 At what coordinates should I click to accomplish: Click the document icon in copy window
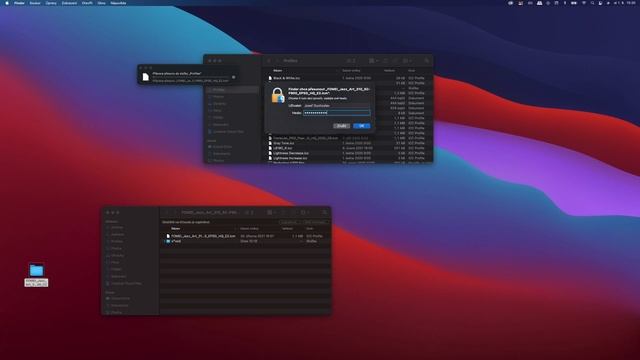(145, 76)
